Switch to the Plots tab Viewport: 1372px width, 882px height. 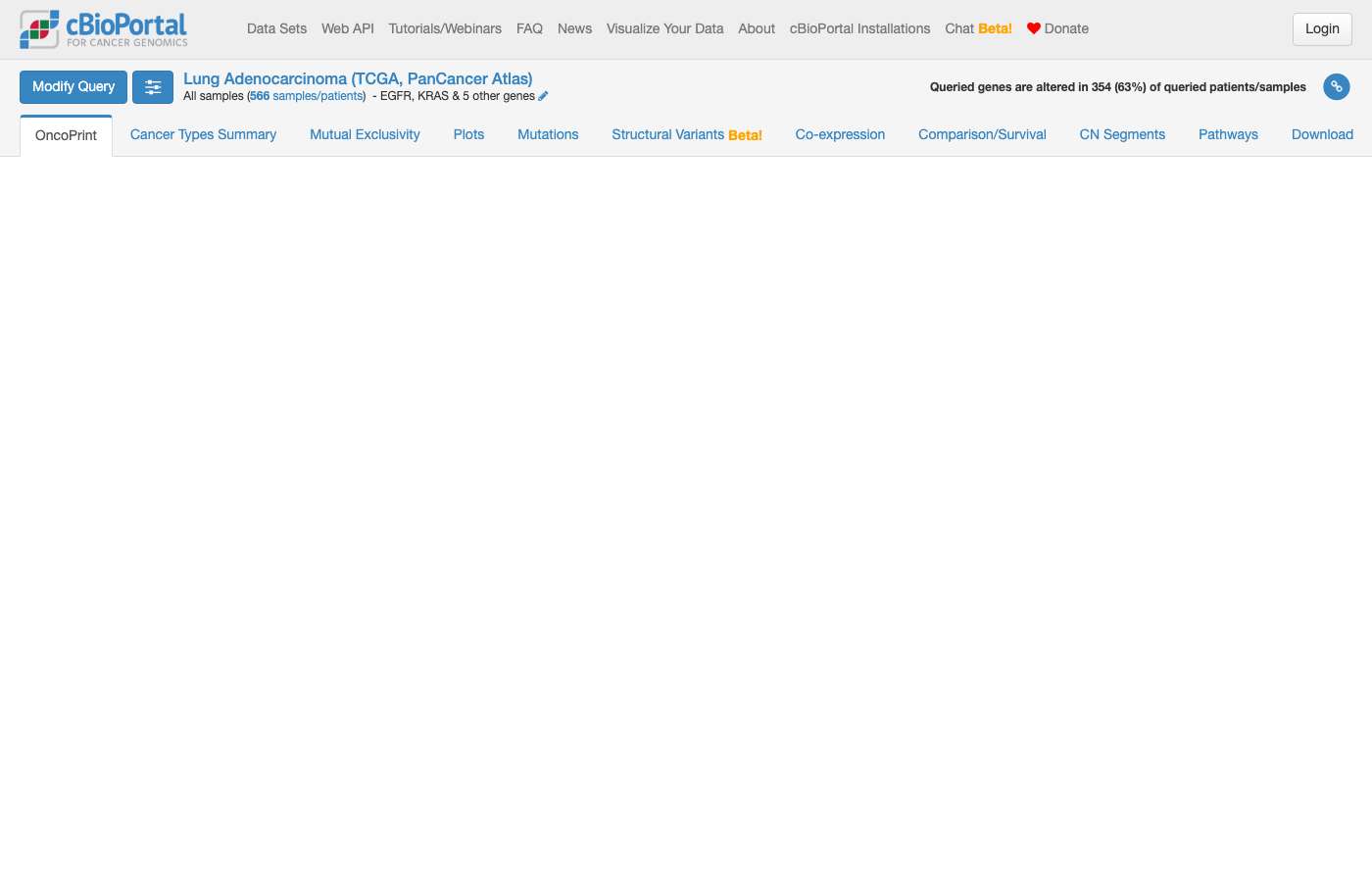[x=468, y=134]
